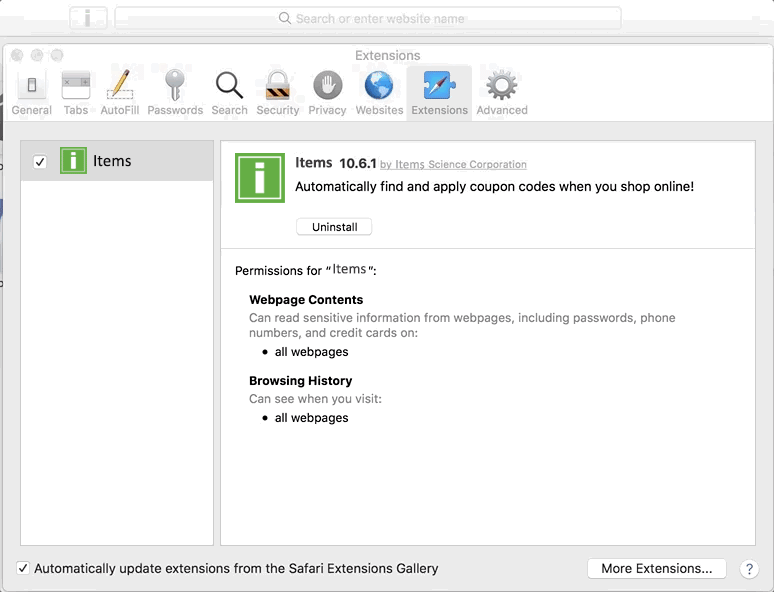Viewport: 774px width, 592px height.
Task: Click 'all webpages' under Browsing History
Action: 311,418
